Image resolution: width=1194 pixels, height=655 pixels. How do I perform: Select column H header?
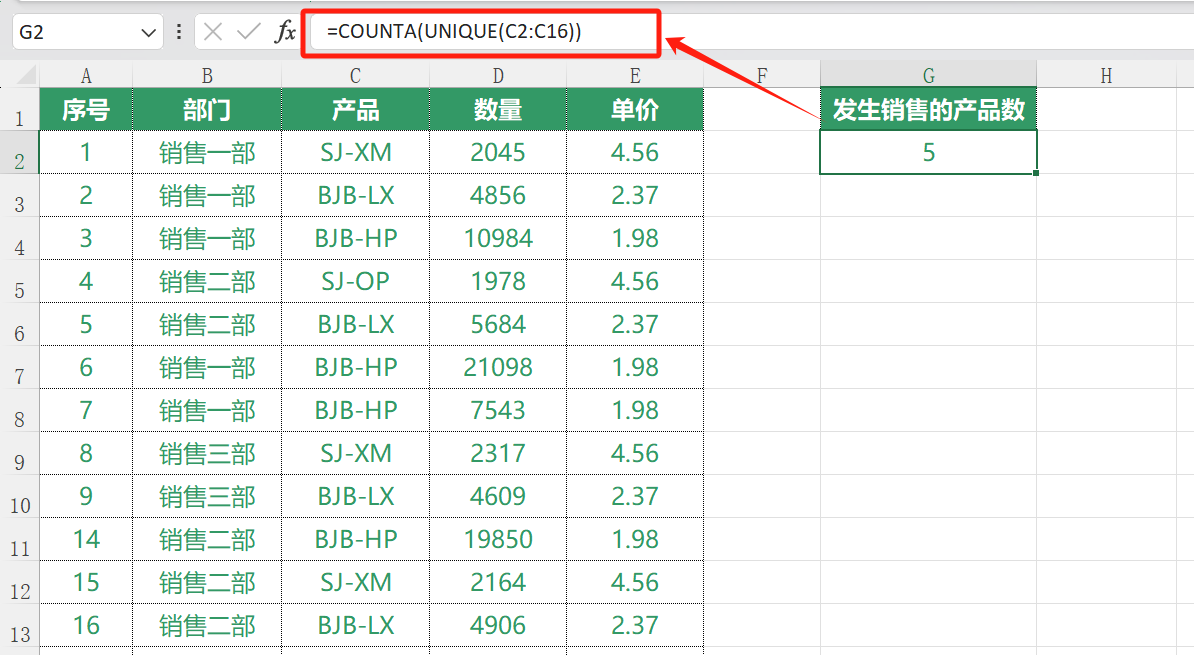tap(1106, 75)
